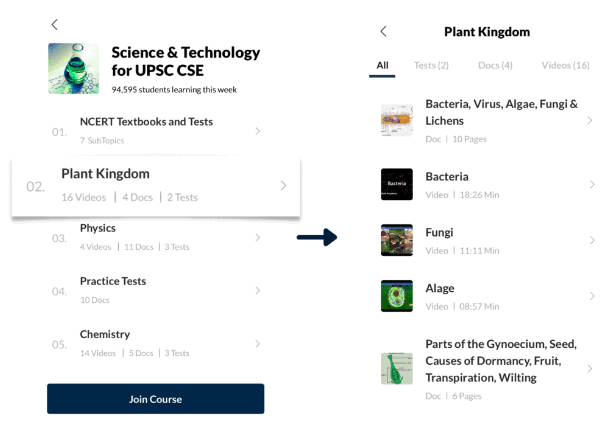Switch to the Docs (4) tab

click(495, 65)
